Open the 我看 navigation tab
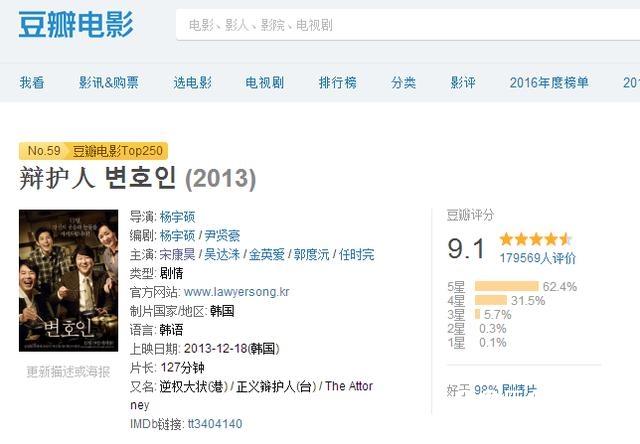640x444 pixels. coord(32,83)
